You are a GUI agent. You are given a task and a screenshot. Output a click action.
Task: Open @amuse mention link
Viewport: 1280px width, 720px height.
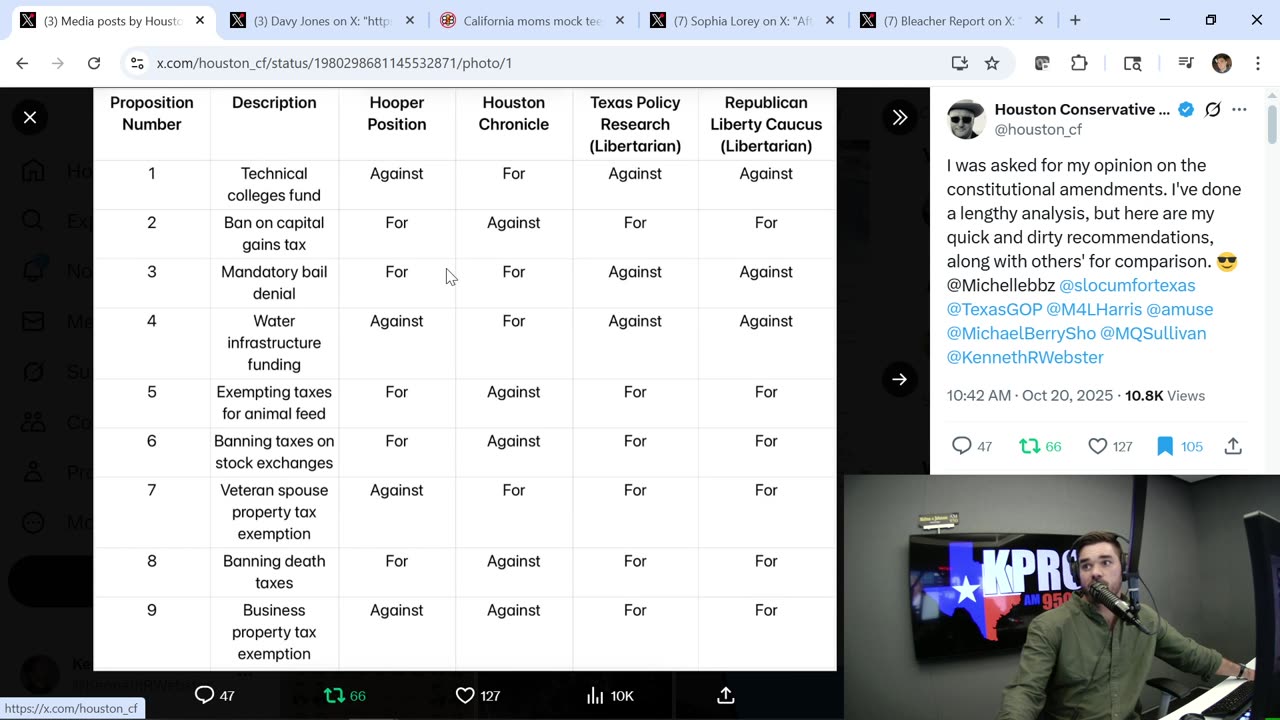coord(1179,309)
